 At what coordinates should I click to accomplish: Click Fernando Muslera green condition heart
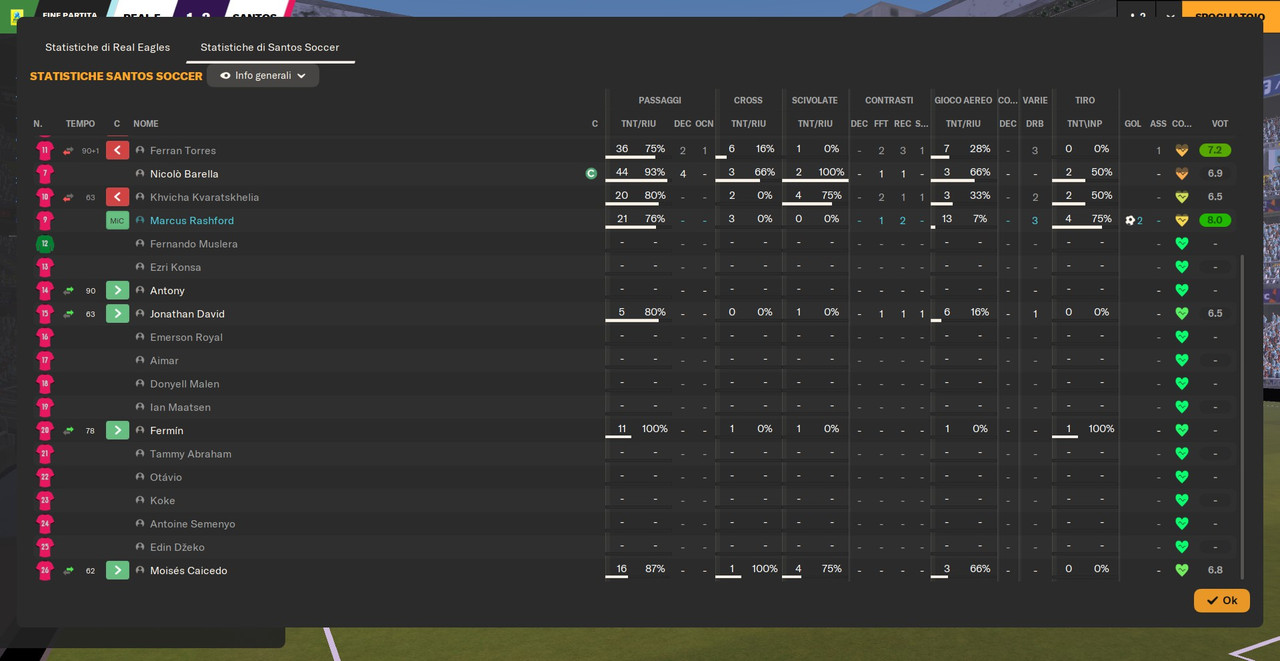pyautogui.click(x=1182, y=243)
